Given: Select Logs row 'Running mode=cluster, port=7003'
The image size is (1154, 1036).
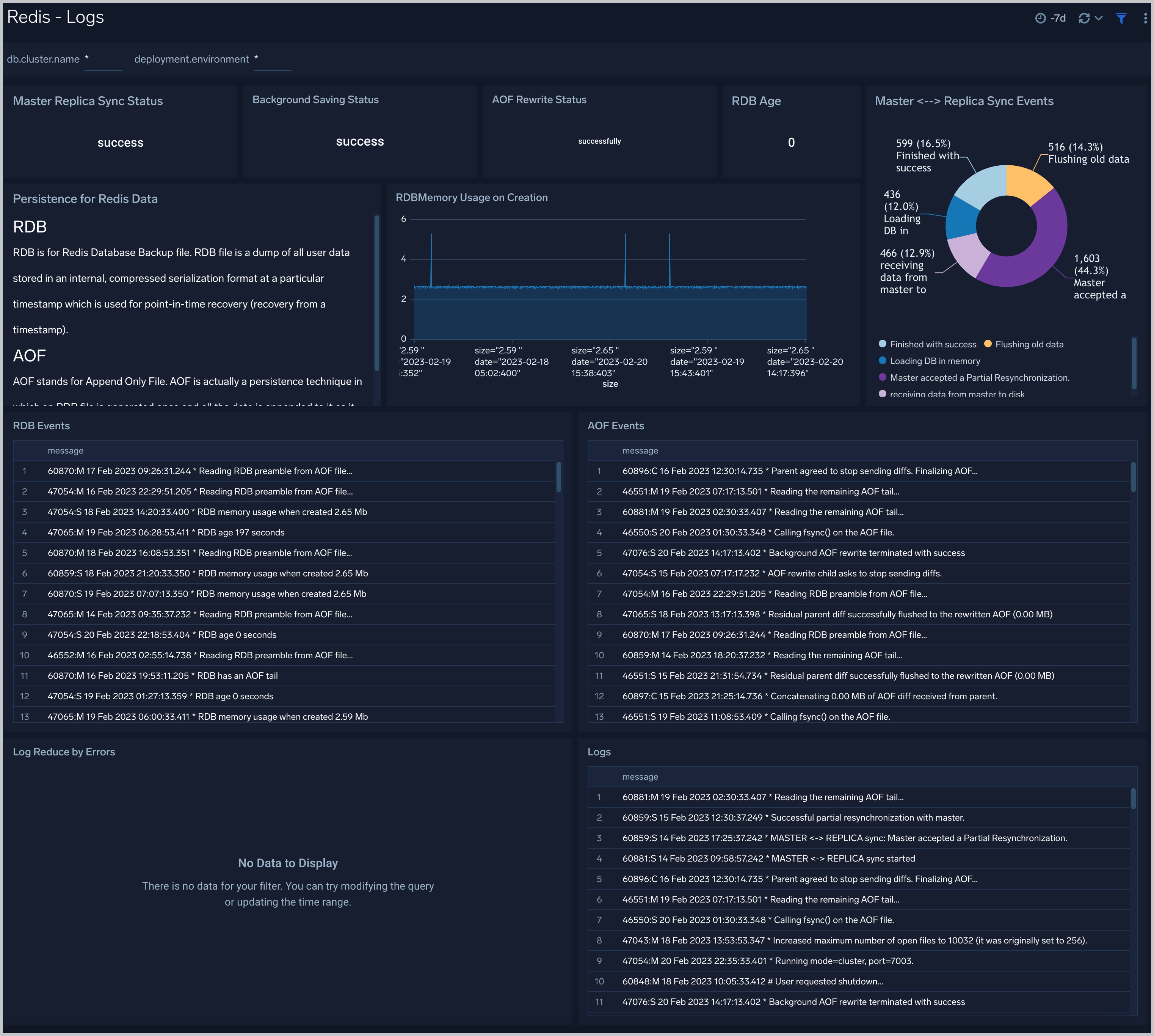Looking at the screenshot, I should 859,961.
